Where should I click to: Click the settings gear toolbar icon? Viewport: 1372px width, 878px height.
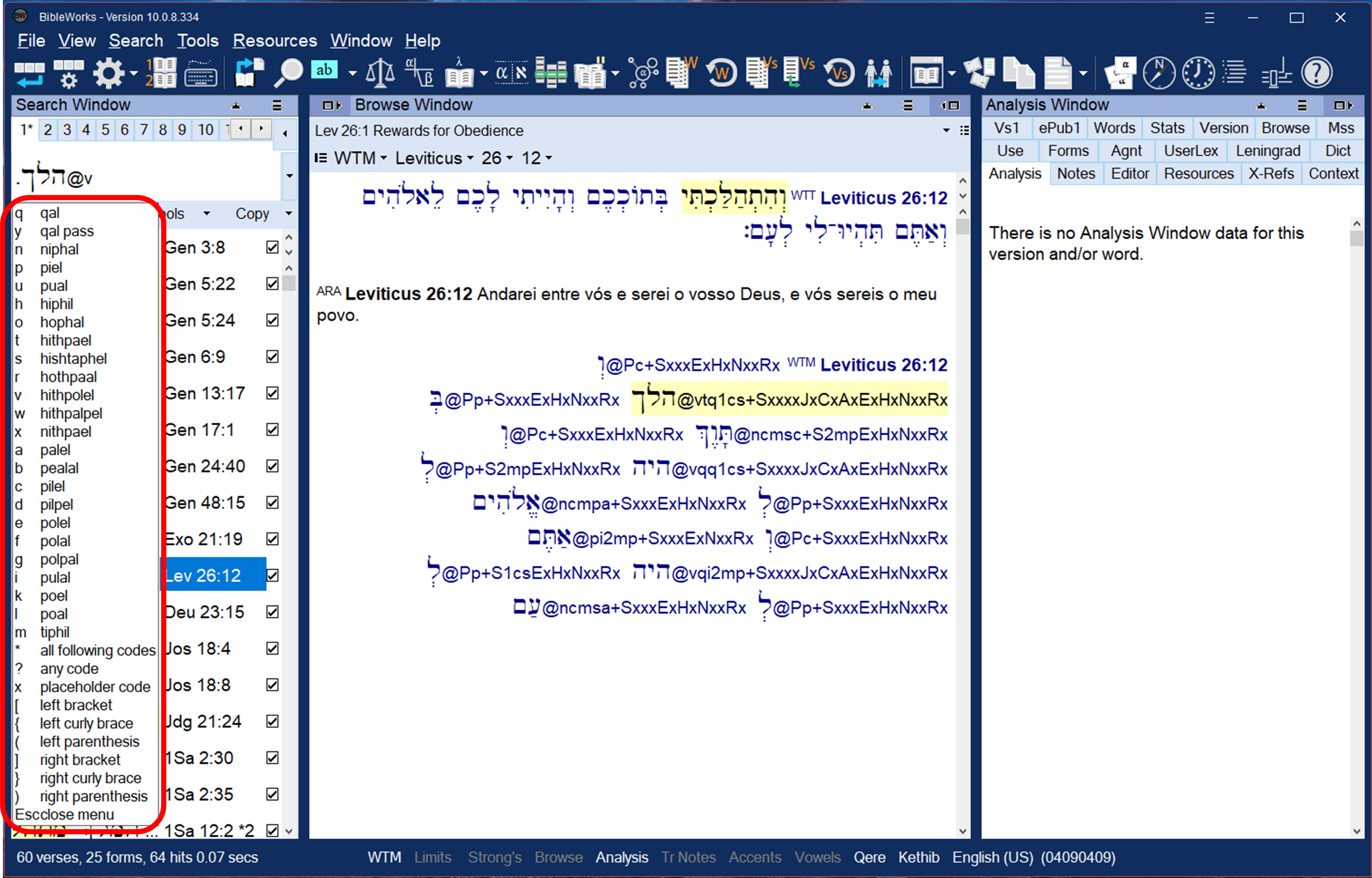[x=109, y=74]
